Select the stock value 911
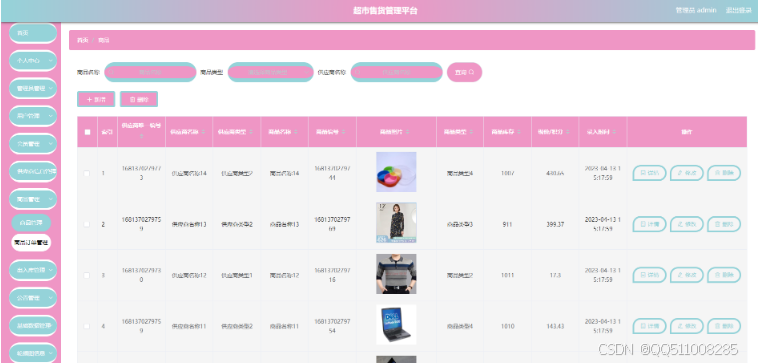This screenshot has height=363, width=758. tap(508, 225)
